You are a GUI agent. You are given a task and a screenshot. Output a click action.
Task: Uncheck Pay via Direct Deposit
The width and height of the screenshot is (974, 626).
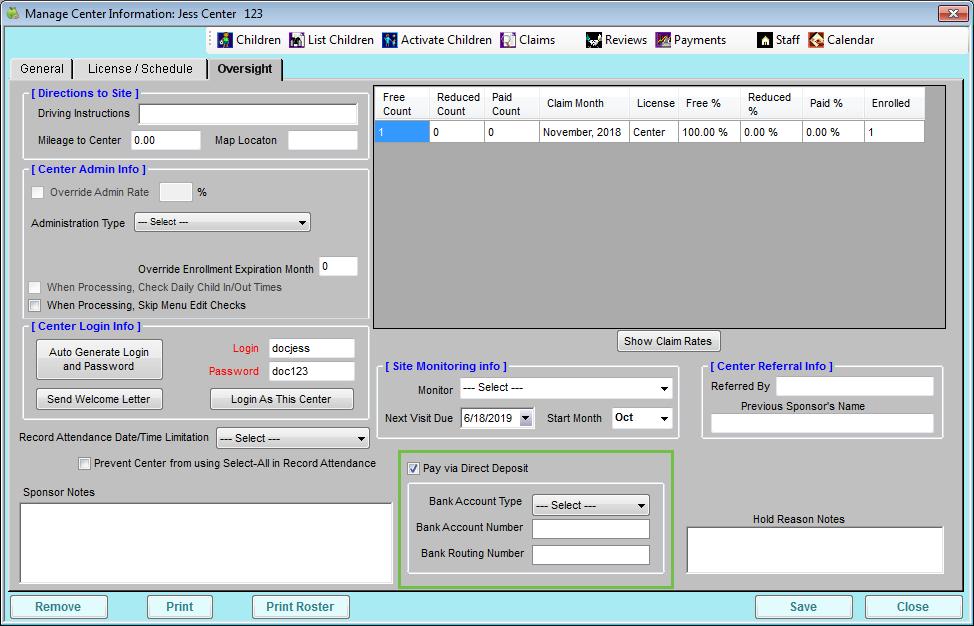coord(413,469)
